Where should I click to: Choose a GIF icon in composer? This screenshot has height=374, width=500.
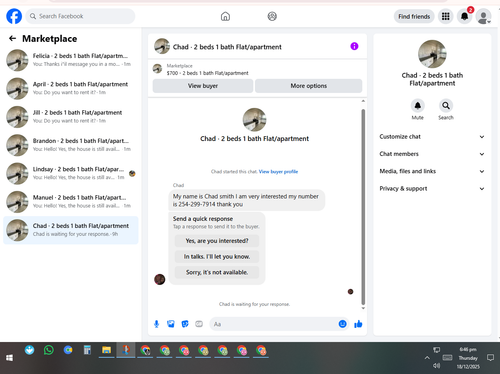(199, 324)
